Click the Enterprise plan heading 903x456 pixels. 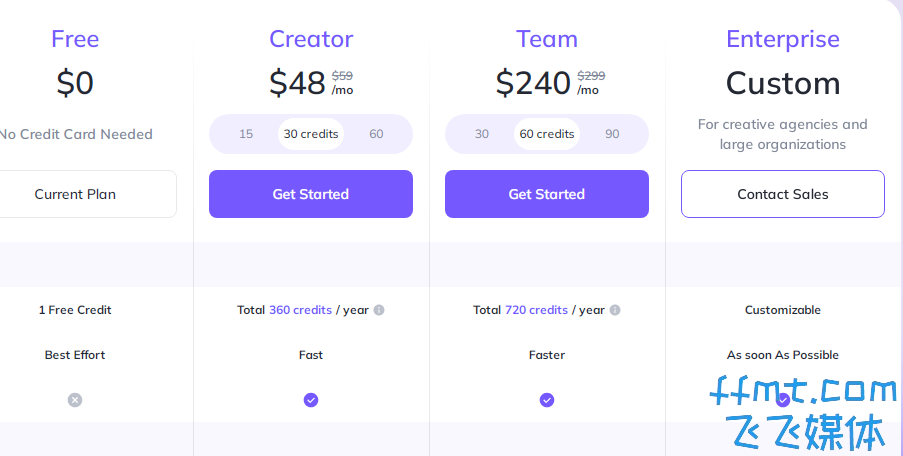783,39
